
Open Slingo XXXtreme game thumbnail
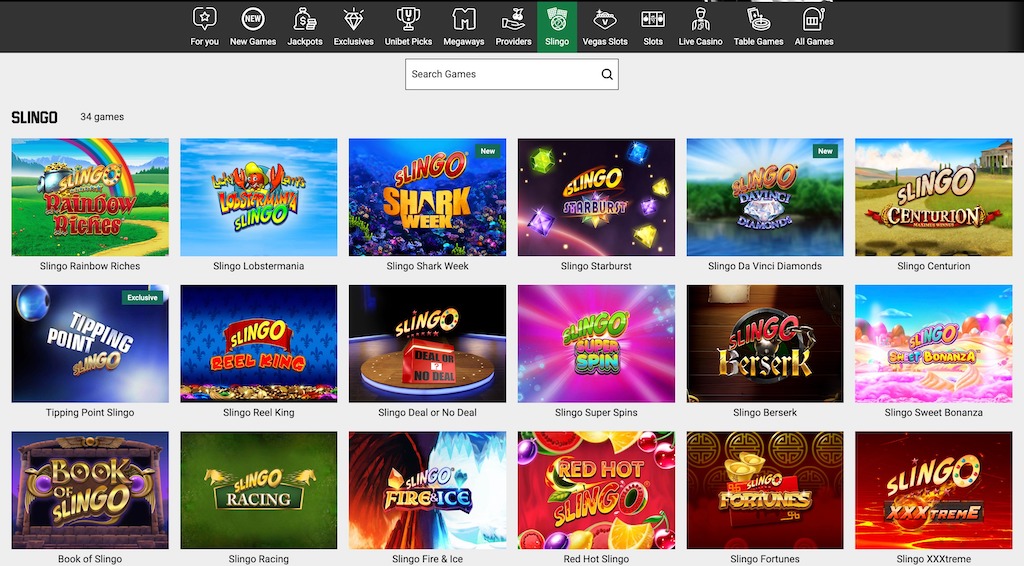coord(934,490)
